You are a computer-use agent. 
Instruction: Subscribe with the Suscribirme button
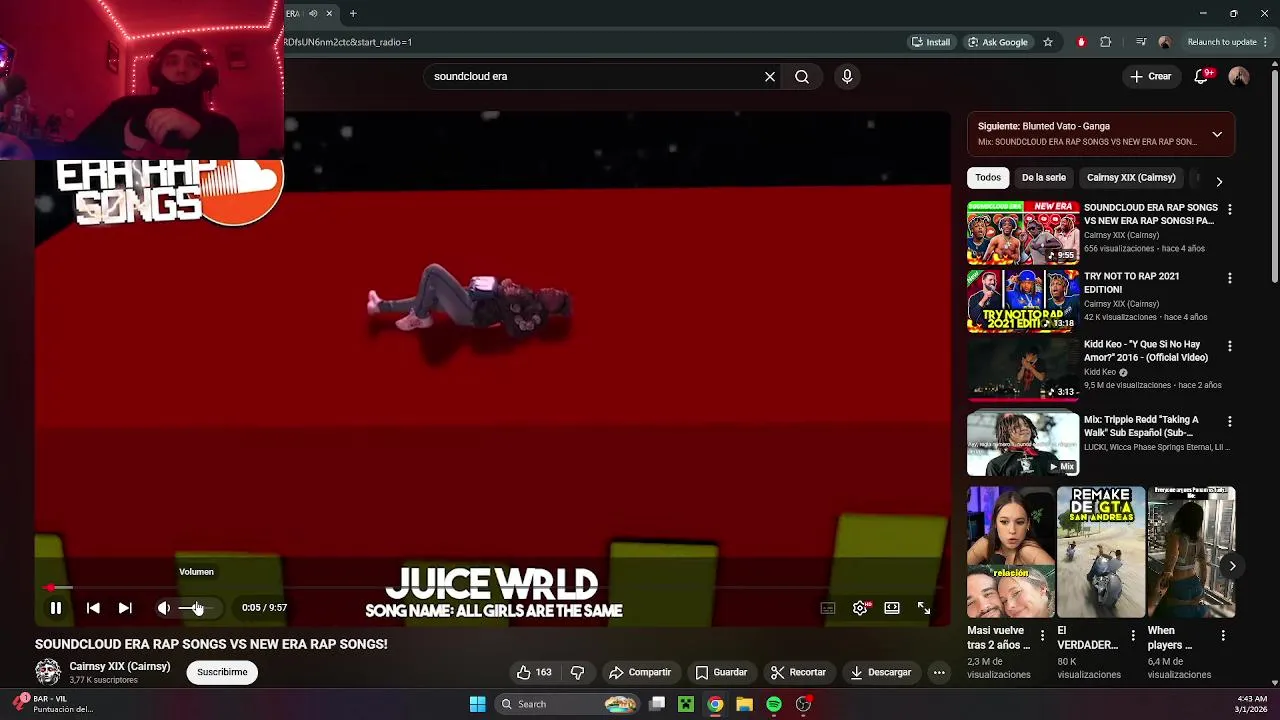point(222,672)
